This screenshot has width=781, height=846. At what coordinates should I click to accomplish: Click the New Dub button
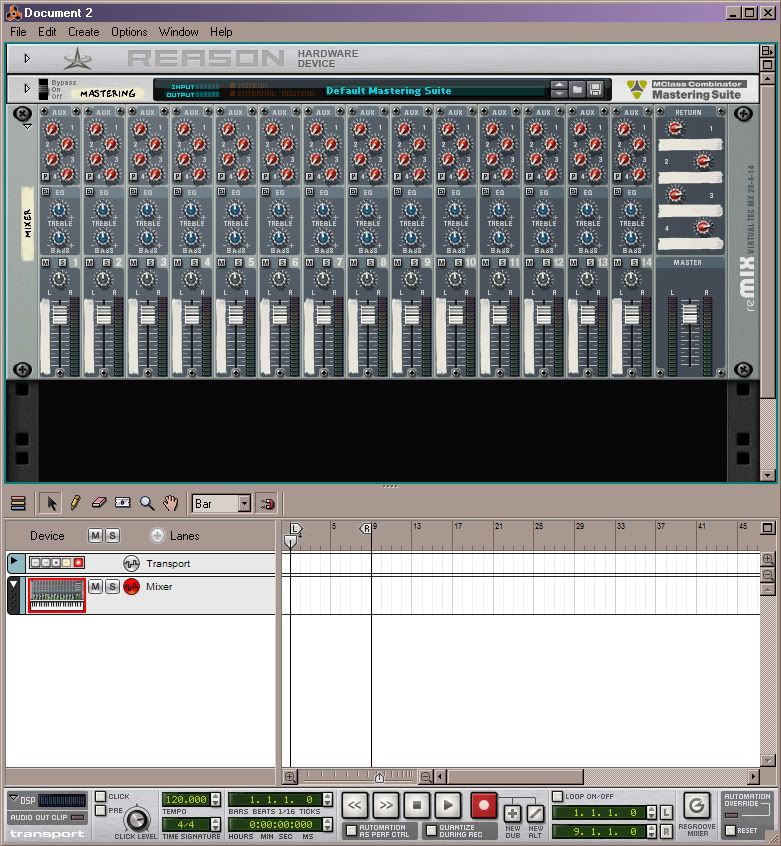[512, 814]
